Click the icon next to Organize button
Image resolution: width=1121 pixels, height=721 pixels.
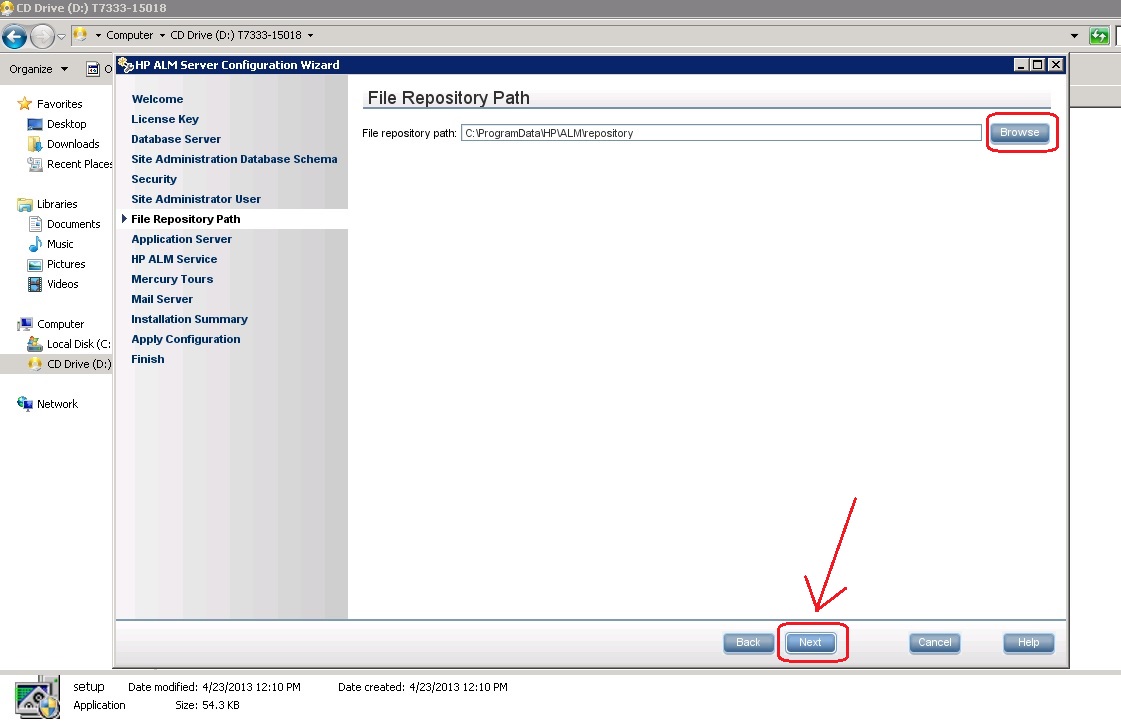pos(93,69)
